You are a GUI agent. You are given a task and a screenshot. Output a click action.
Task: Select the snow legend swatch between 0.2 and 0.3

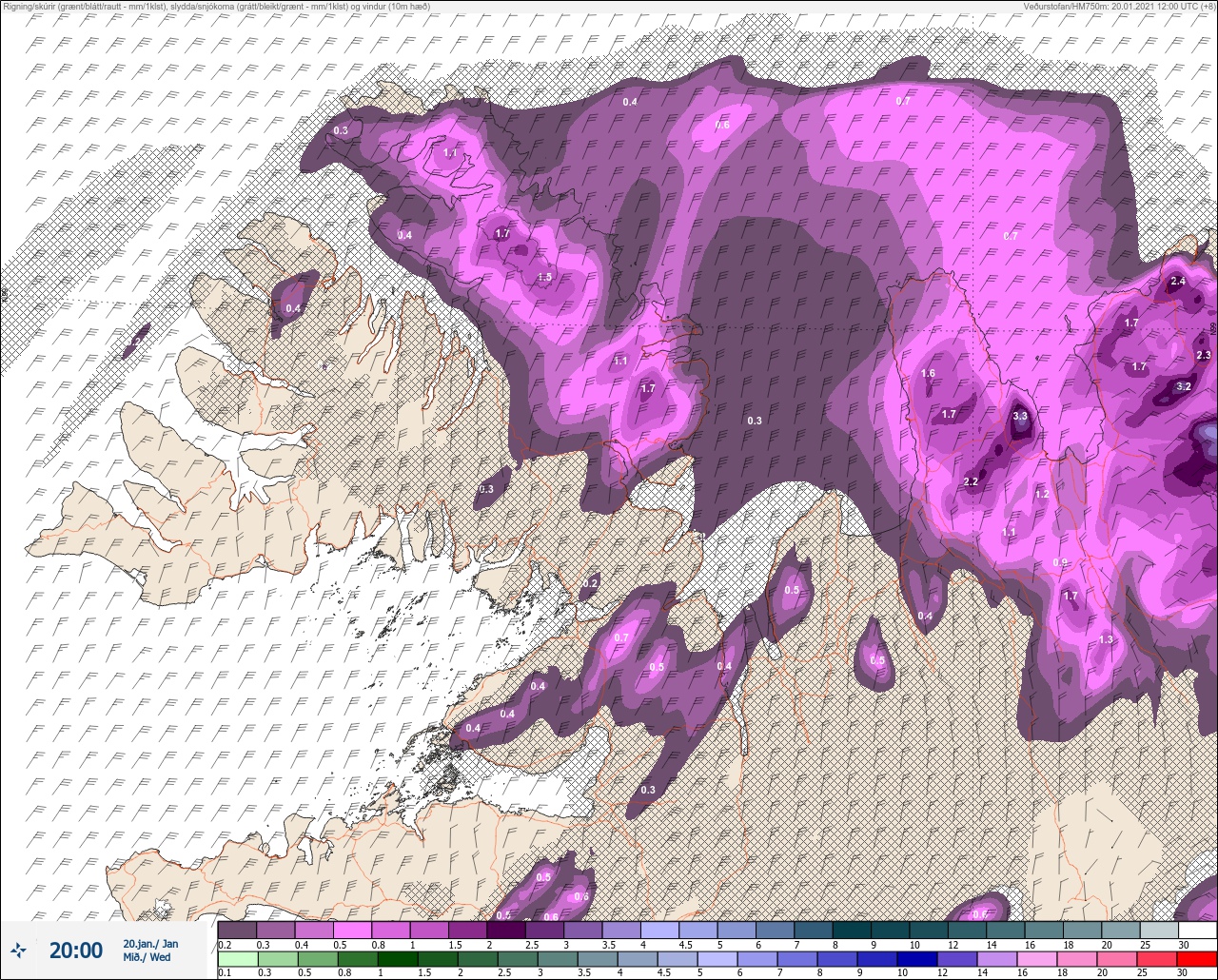coord(237,930)
